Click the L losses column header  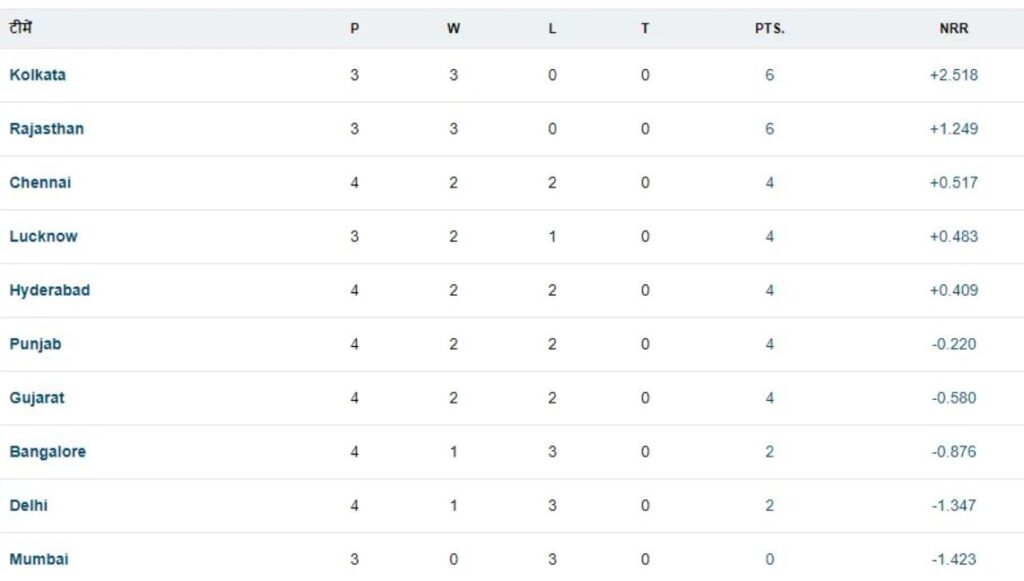coord(552,29)
